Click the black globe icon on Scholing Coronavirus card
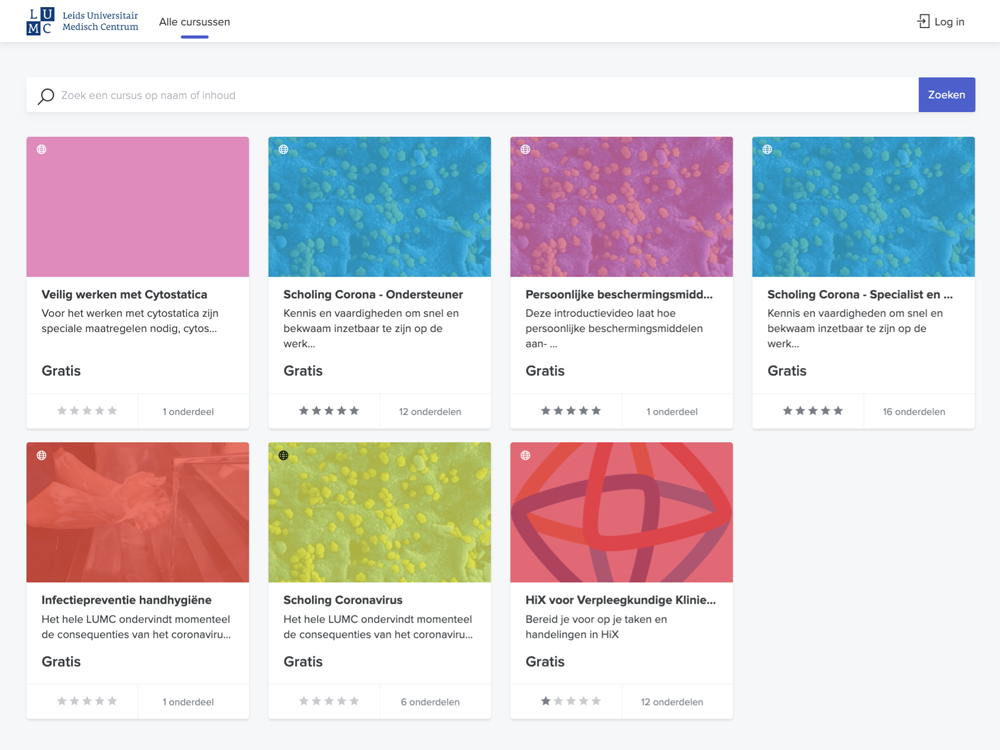This screenshot has height=750, width=1000. pyautogui.click(x=284, y=456)
